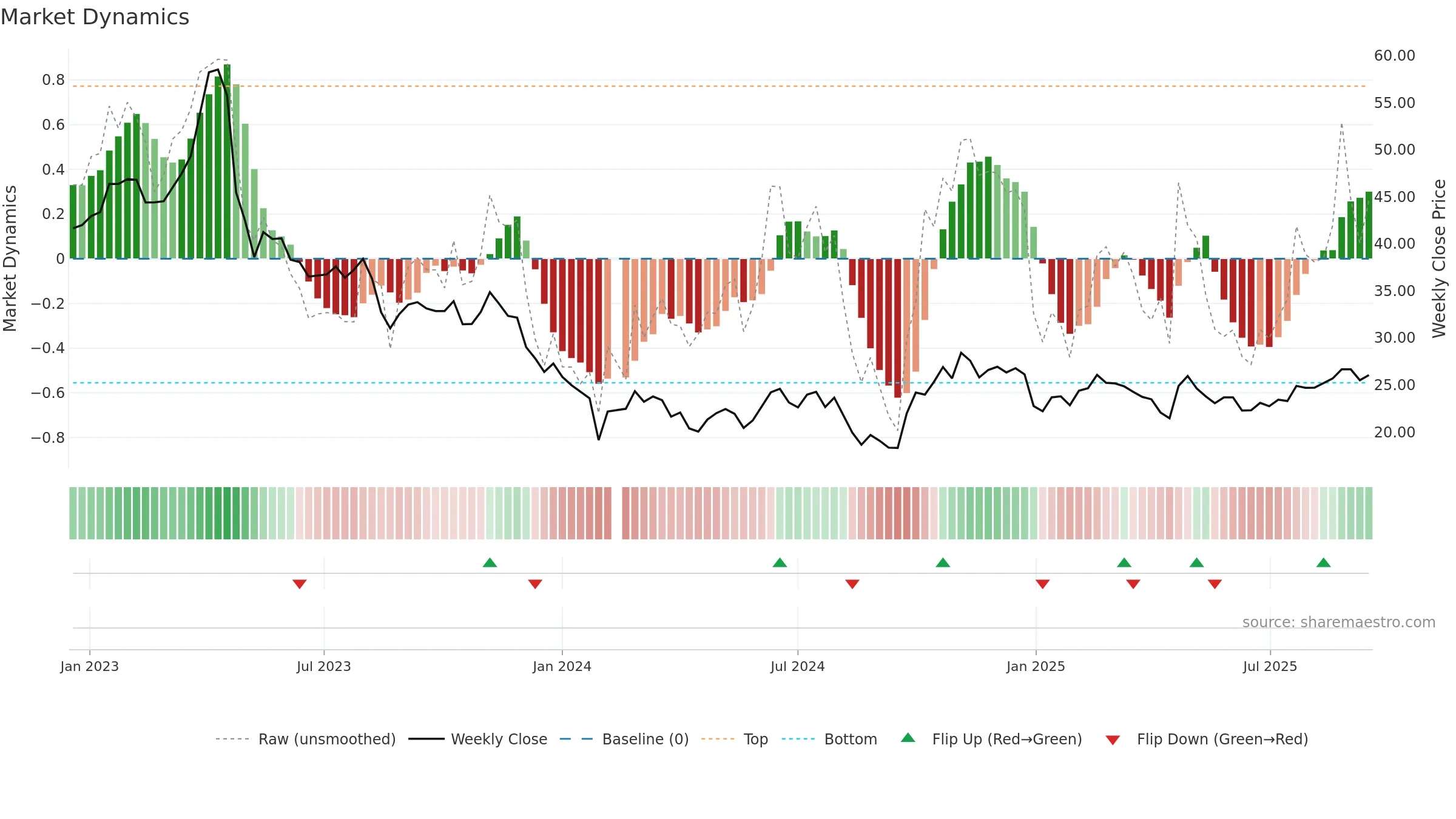Click the 25.00 price tick label
The image size is (1456, 819).
[x=1395, y=385]
